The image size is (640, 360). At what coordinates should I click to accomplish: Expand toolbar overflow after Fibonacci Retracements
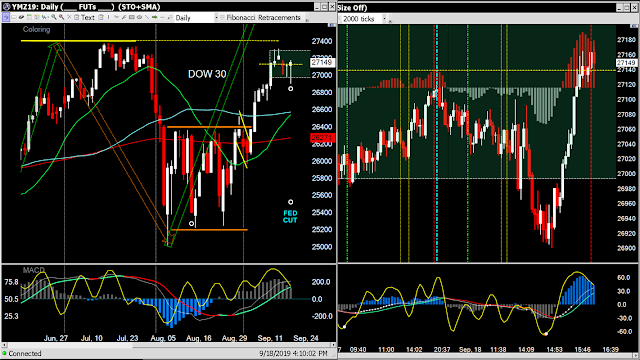pyautogui.click(x=307, y=20)
